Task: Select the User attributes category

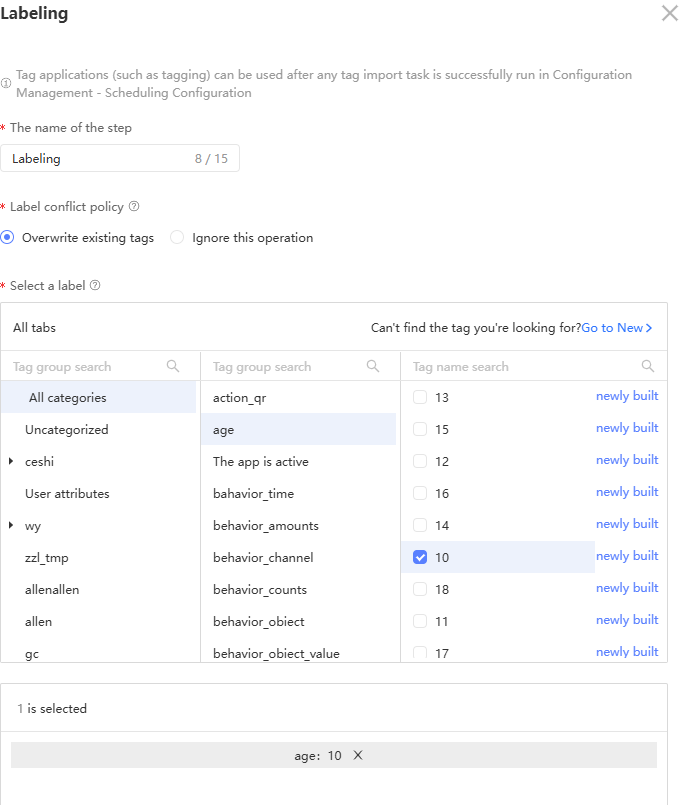Action: (67, 494)
